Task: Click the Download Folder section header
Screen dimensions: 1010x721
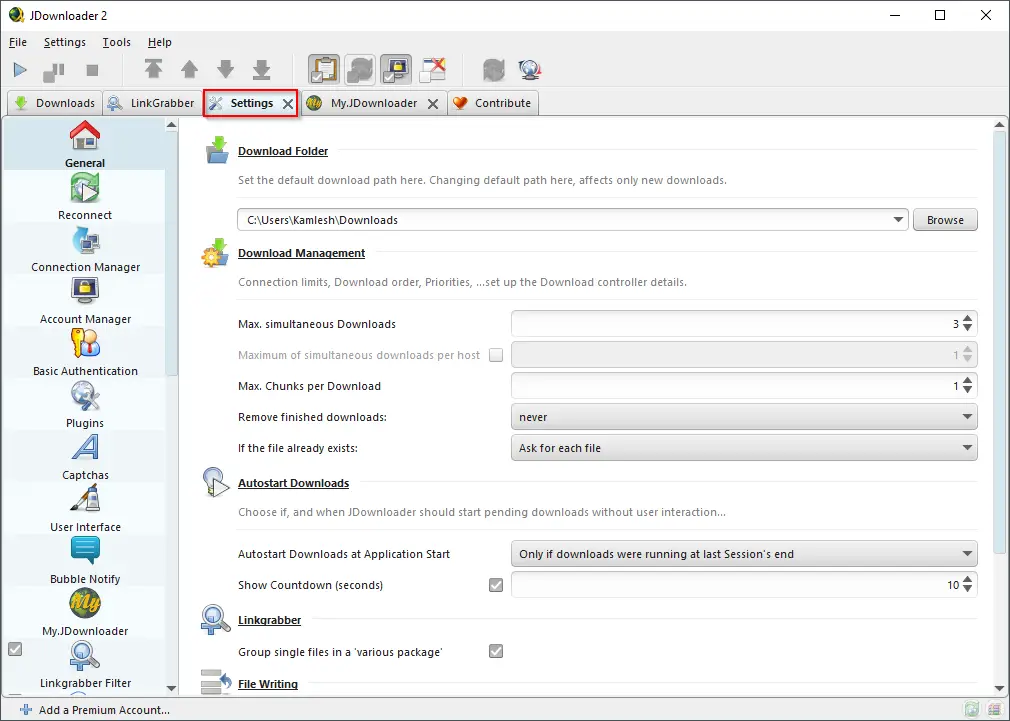Action: pyautogui.click(x=283, y=151)
